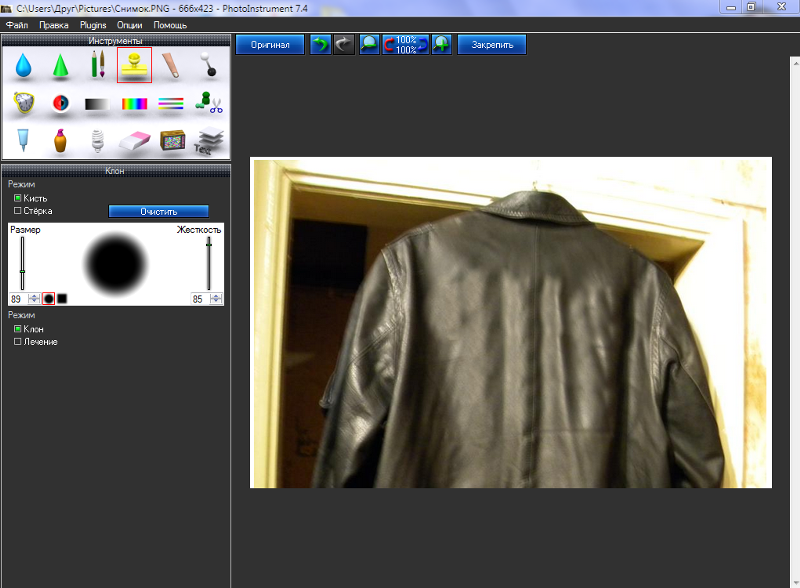Viewport: 800px width, 588px height.
Task: Click the Жесткость value stepper arrows
Action: click(x=217, y=299)
